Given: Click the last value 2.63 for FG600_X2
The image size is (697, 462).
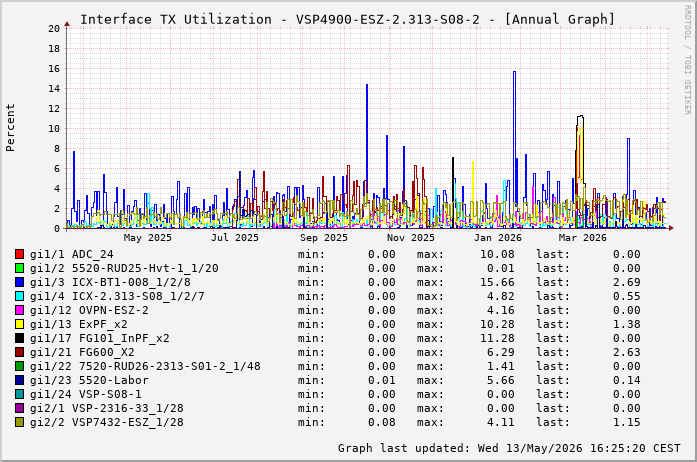Looking at the screenshot, I should tap(627, 352).
